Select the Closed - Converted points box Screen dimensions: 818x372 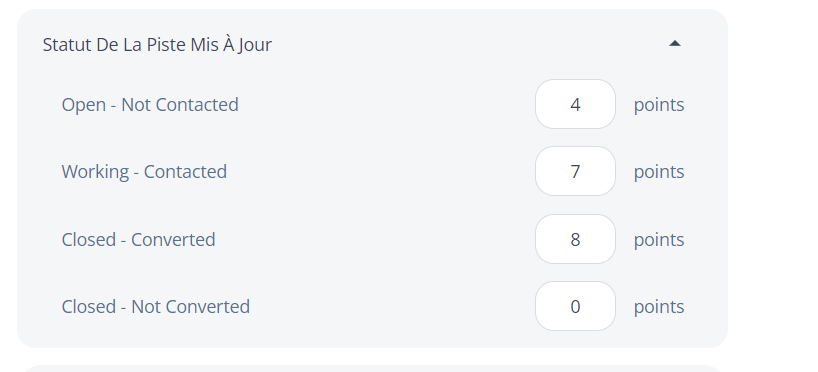575,239
